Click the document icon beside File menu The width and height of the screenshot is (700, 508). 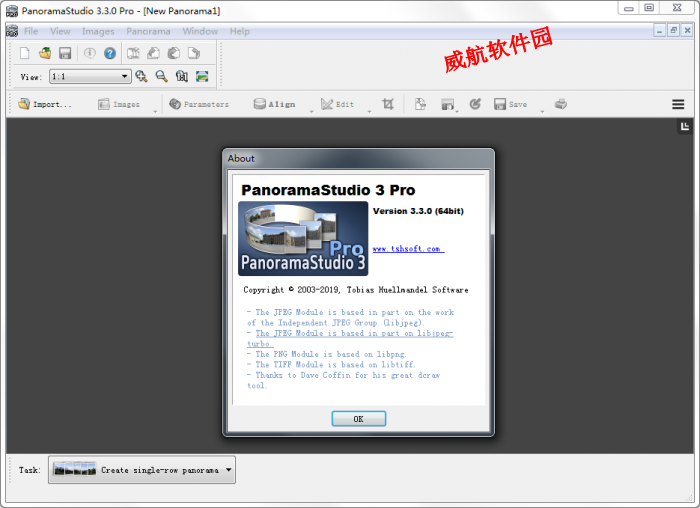coord(12,31)
